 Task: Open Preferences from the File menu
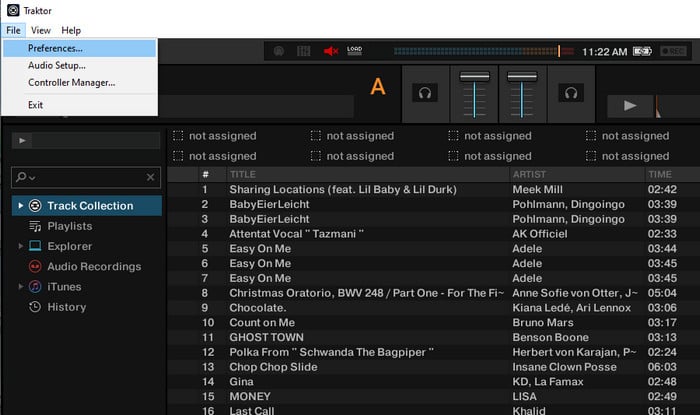(79, 48)
